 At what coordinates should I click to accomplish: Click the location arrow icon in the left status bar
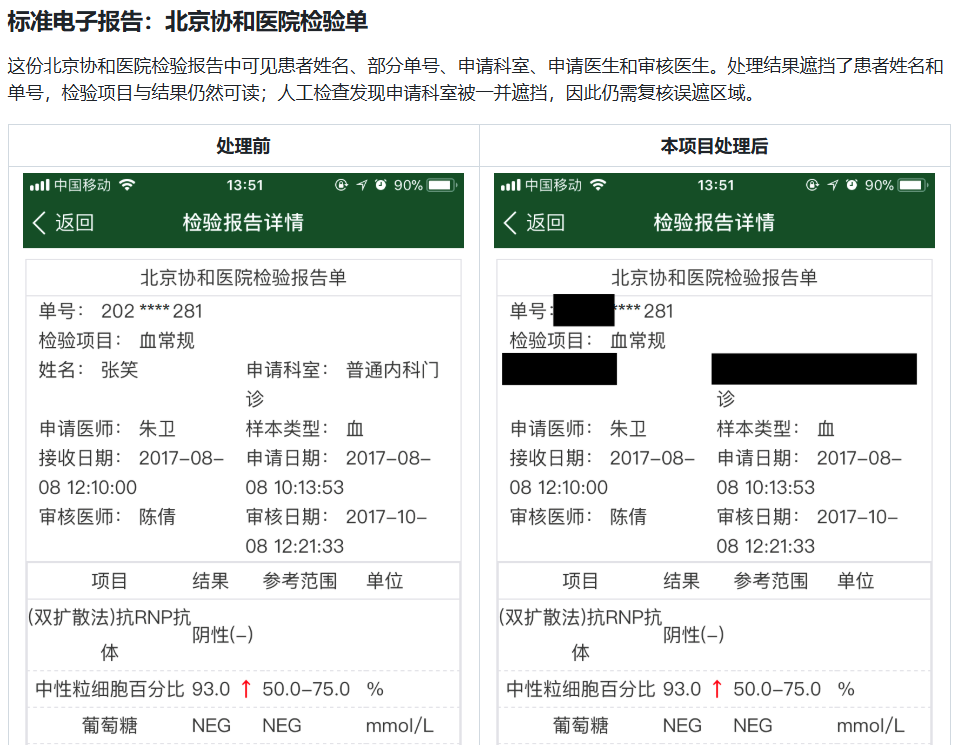[x=362, y=185]
